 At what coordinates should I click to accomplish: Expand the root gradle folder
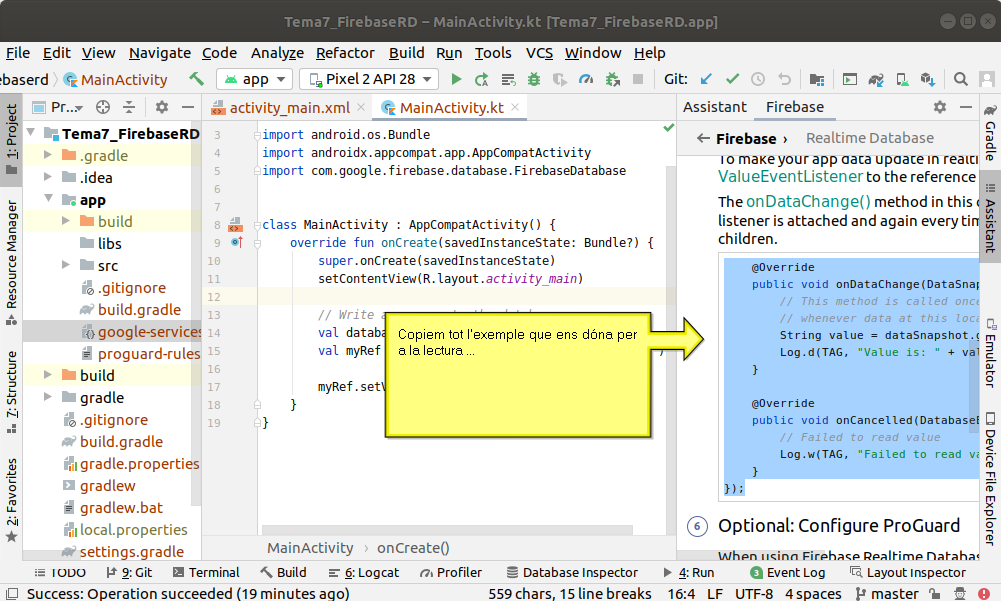[48, 397]
